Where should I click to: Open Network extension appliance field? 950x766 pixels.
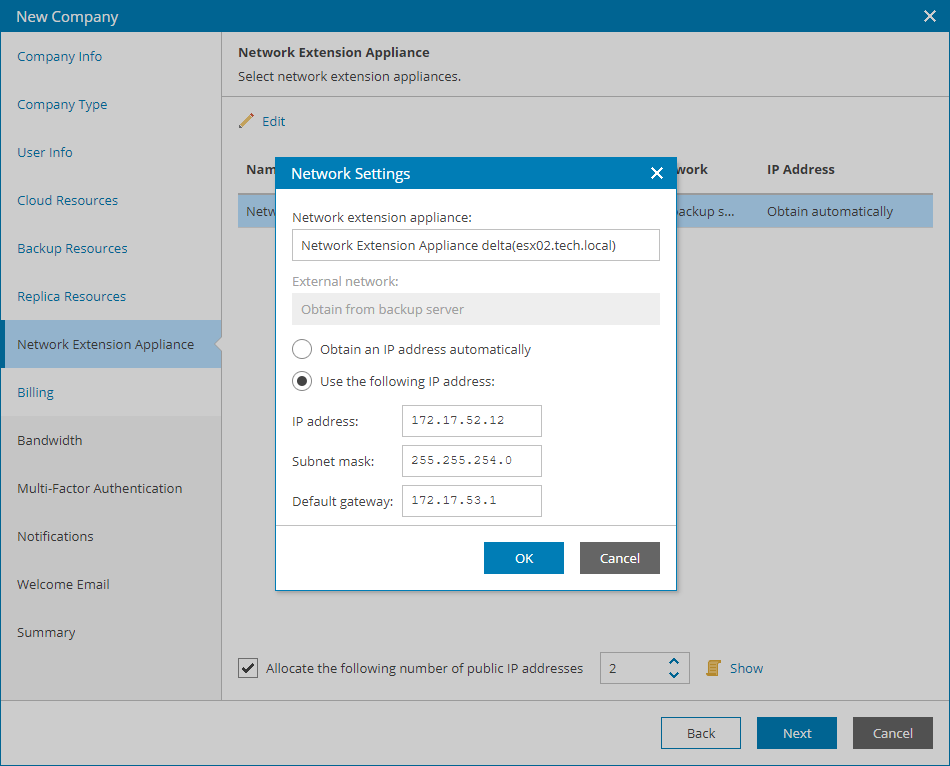tap(476, 245)
